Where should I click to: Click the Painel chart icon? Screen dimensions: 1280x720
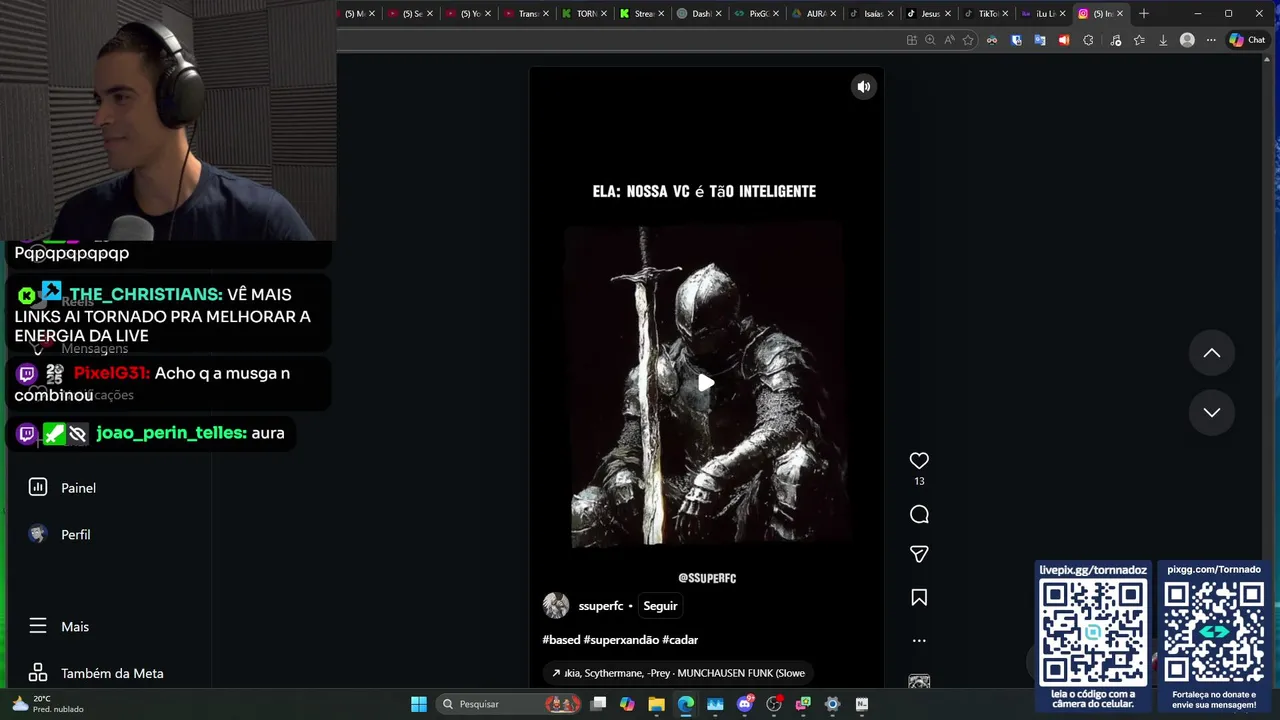click(38, 487)
